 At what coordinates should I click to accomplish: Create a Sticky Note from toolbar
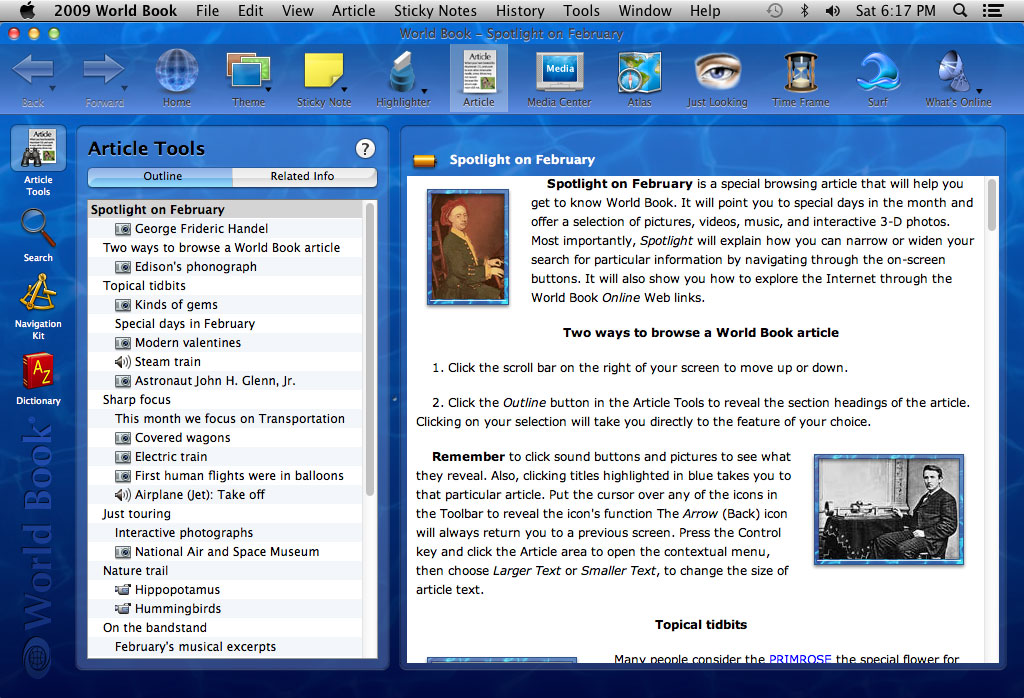click(323, 71)
